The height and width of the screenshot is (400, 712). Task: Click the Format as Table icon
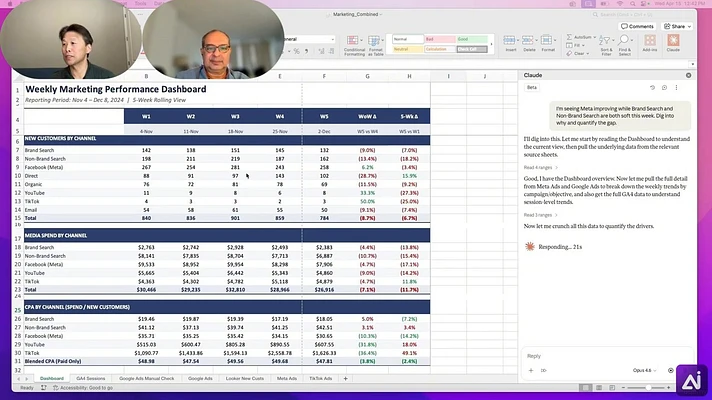click(375, 45)
